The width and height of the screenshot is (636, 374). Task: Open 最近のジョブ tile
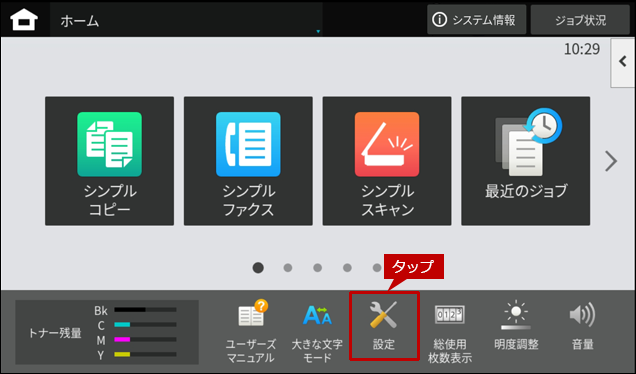coord(526,161)
